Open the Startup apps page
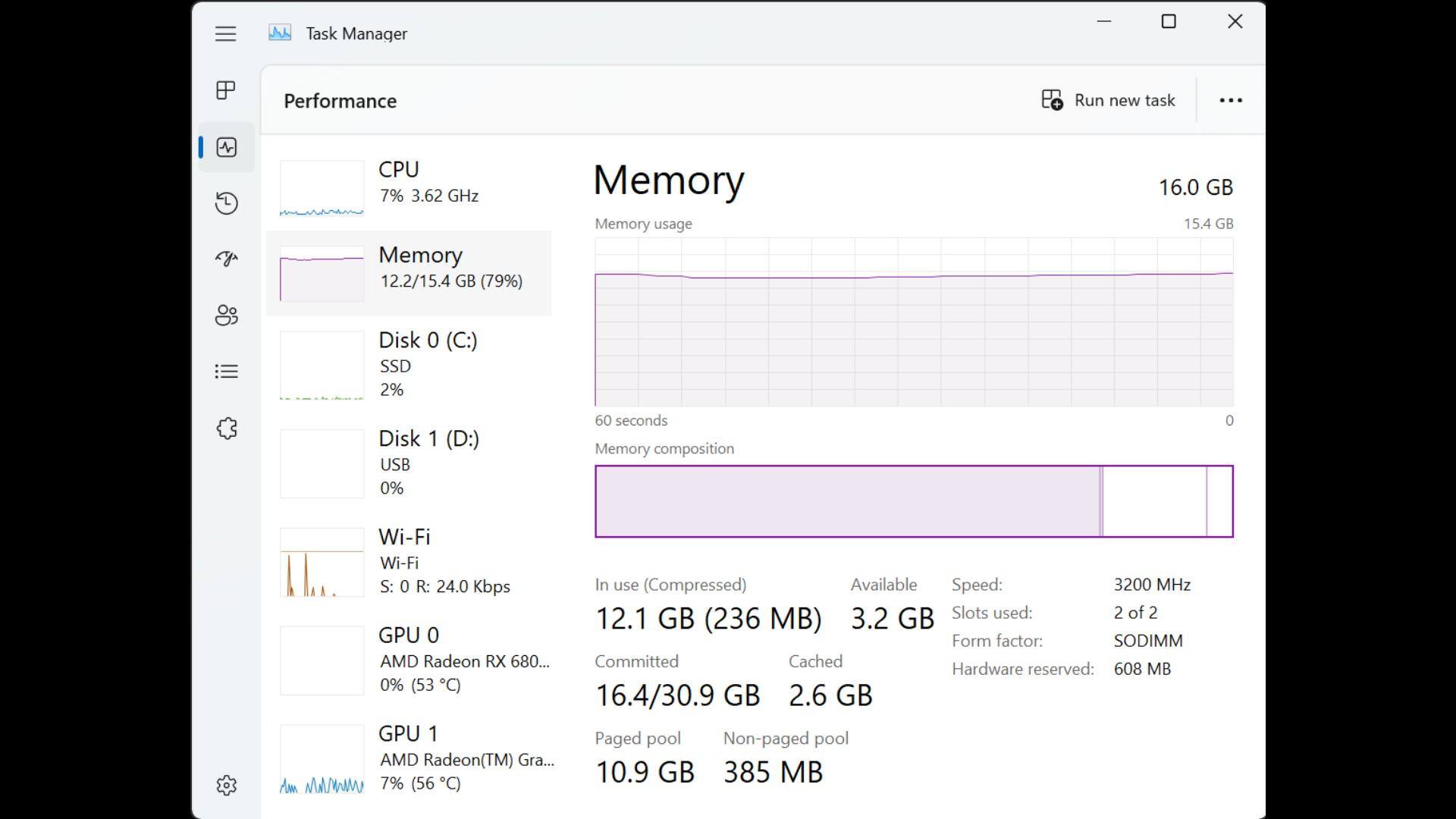This screenshot has height=819, width=1456. coord(226,259)
